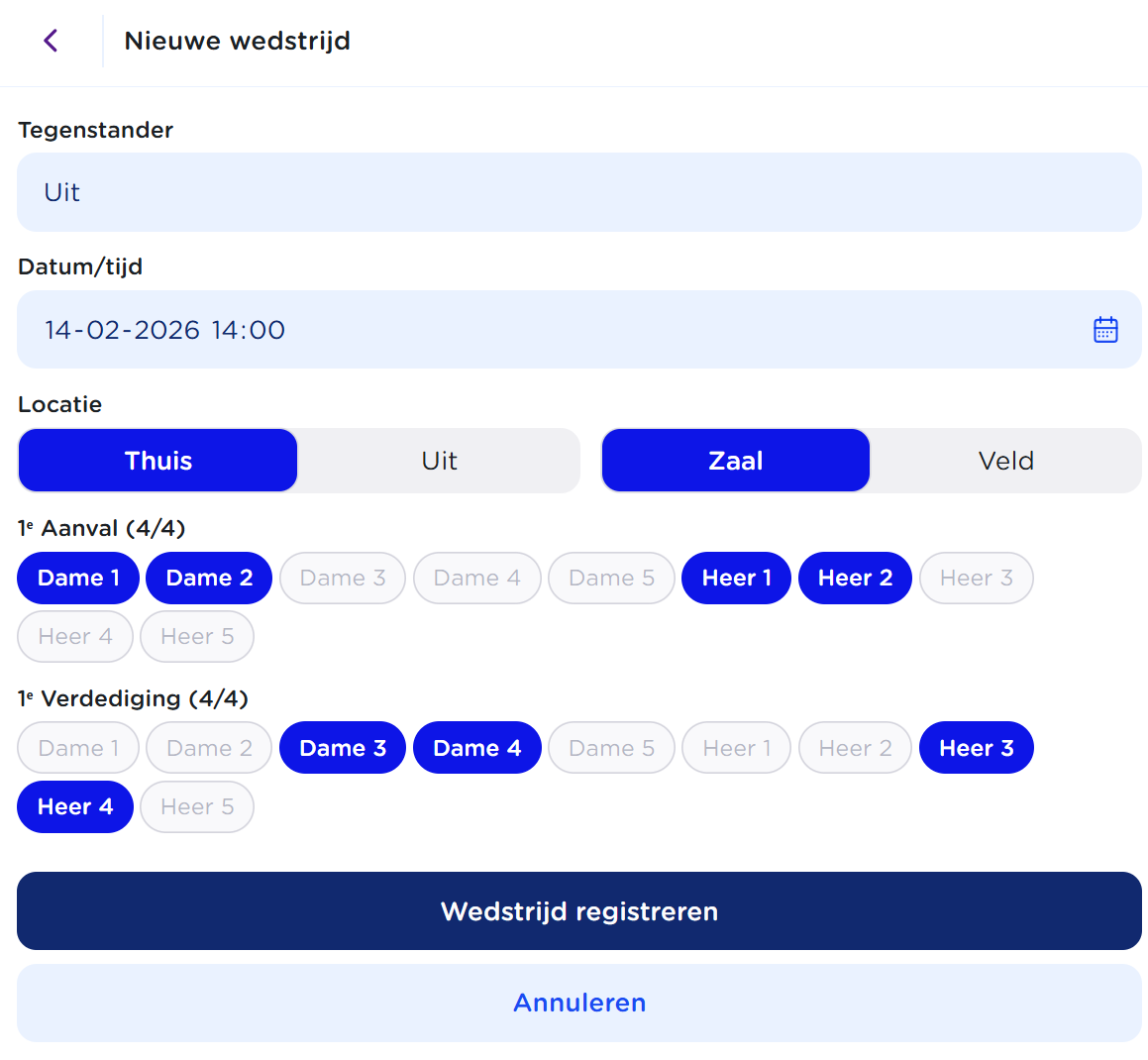Click 'Annuleren' to cancel the form
The width and height of the screenshot is (1148, 1060).
(579, 1002)
